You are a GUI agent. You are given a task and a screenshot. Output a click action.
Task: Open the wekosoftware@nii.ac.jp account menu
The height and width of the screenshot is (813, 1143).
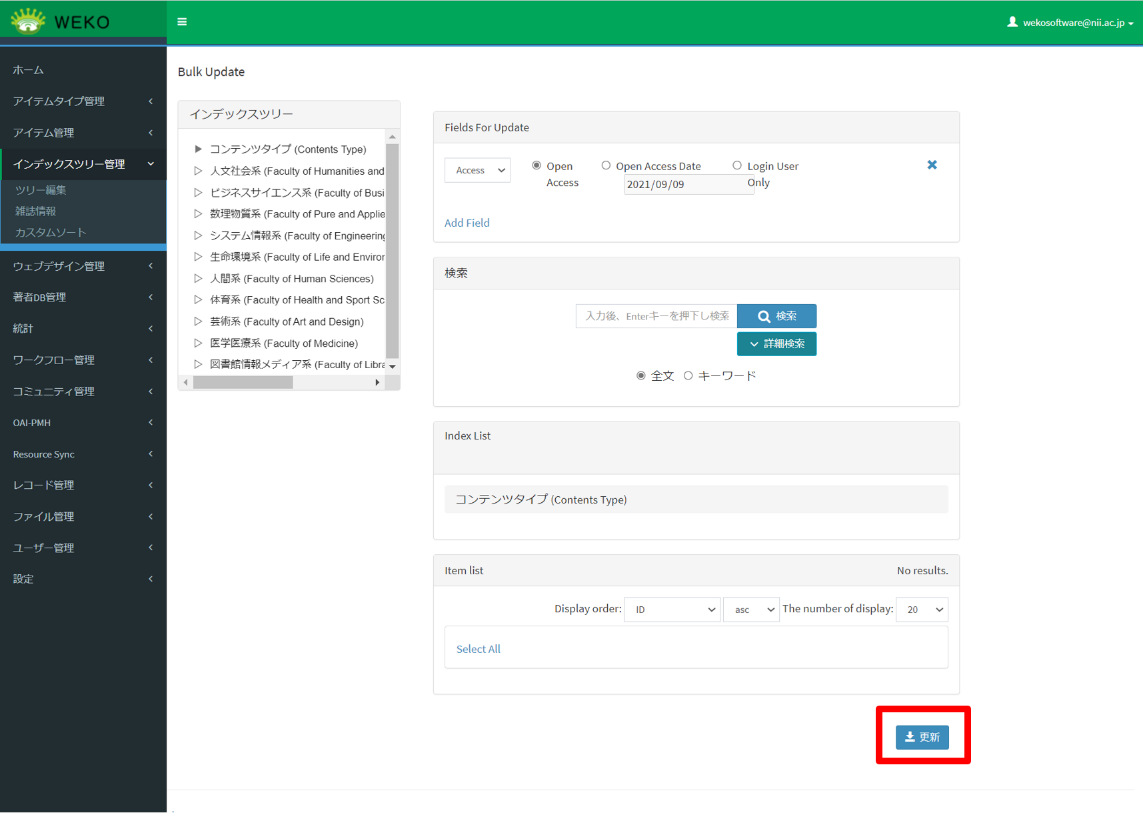coord(1069,20)
